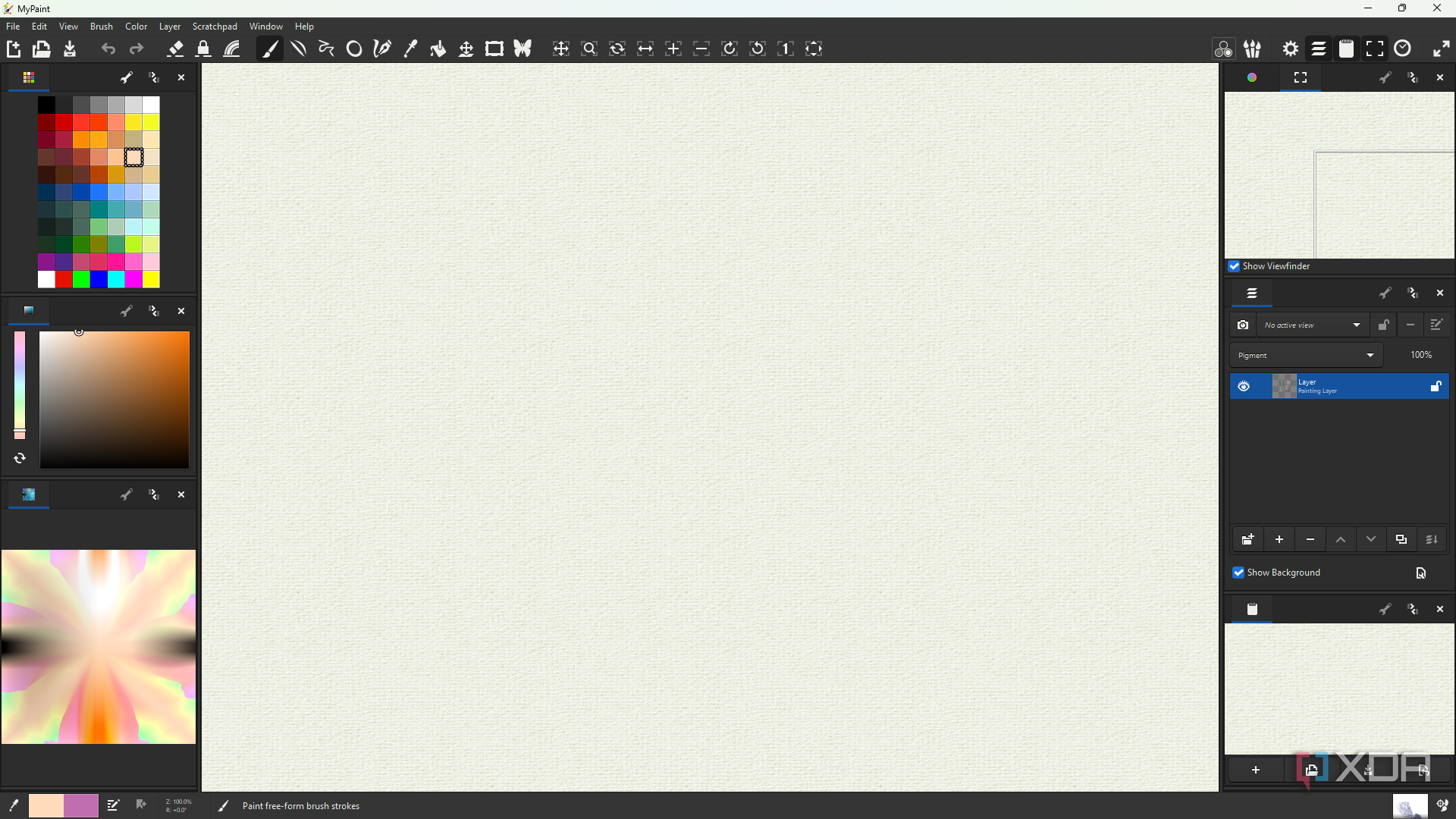Pick the black swatch in the palette
Viewport: 1456px width, 819px height.
[x=47, y=105]
